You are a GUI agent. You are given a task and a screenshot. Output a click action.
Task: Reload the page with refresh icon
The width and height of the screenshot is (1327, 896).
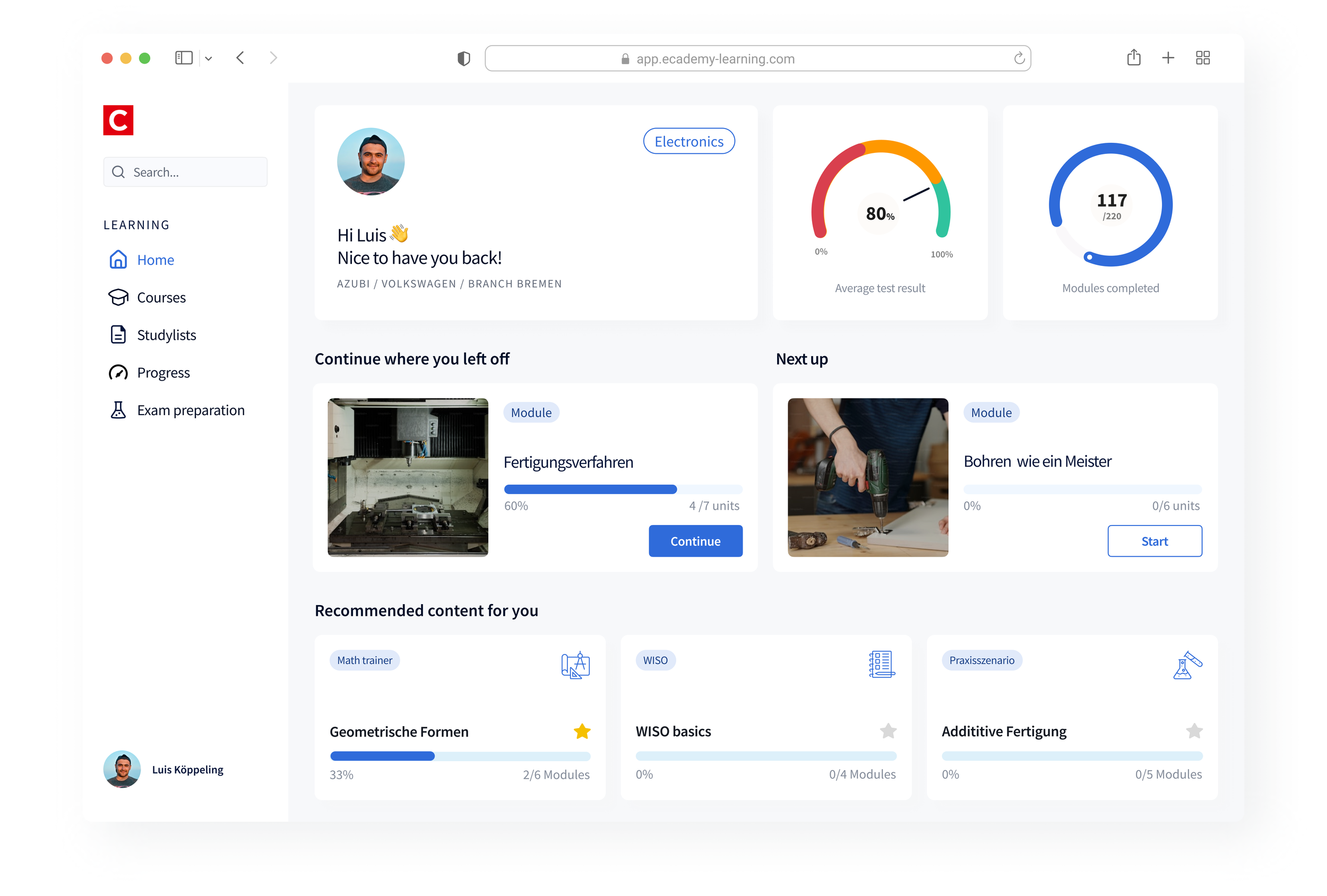coord(1019,58)
